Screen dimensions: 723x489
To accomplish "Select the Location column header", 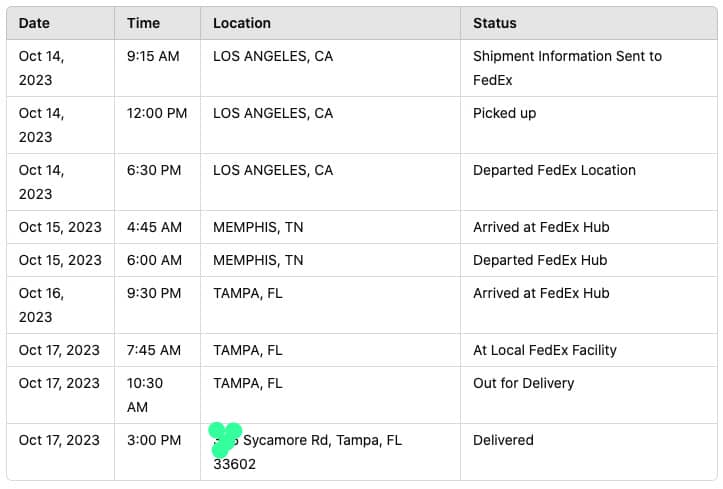I will (242, 23).
